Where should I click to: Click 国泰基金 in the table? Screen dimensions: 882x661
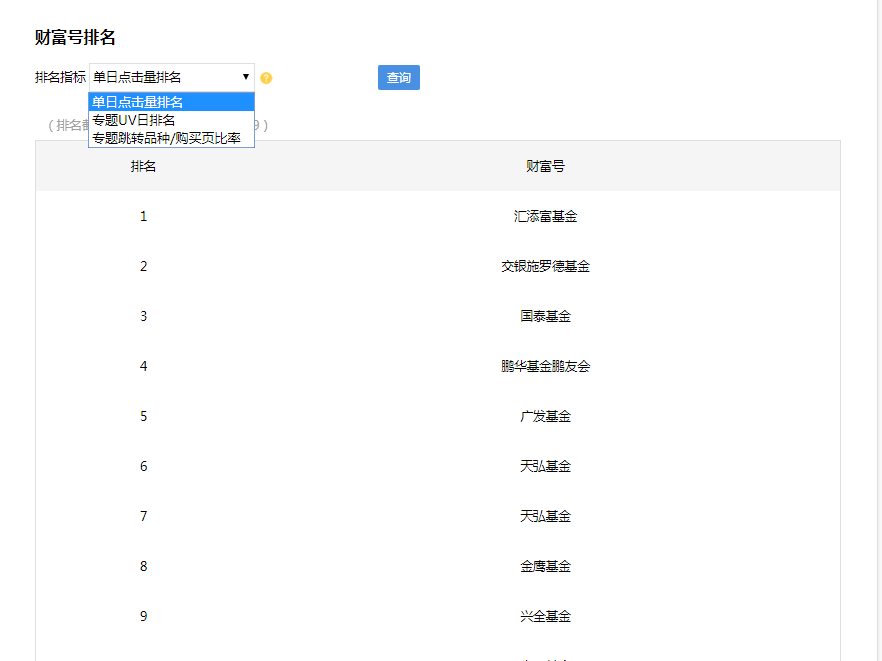click(x=545, y=316)
